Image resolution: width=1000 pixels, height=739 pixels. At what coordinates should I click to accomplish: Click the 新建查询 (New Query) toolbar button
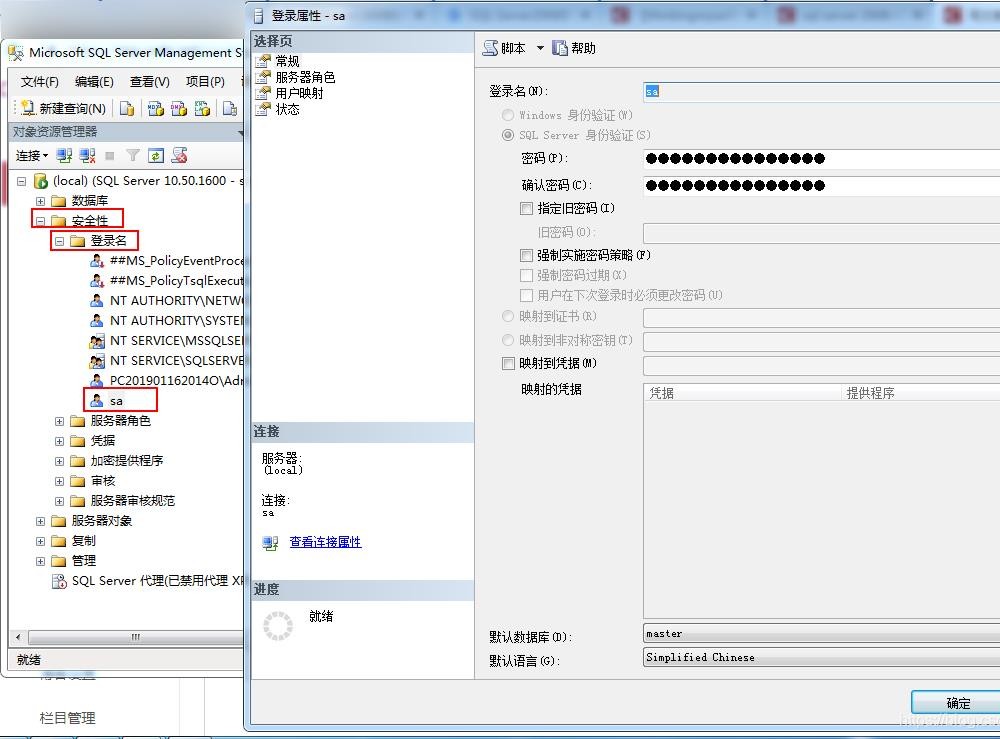click(x=62, y=108)
